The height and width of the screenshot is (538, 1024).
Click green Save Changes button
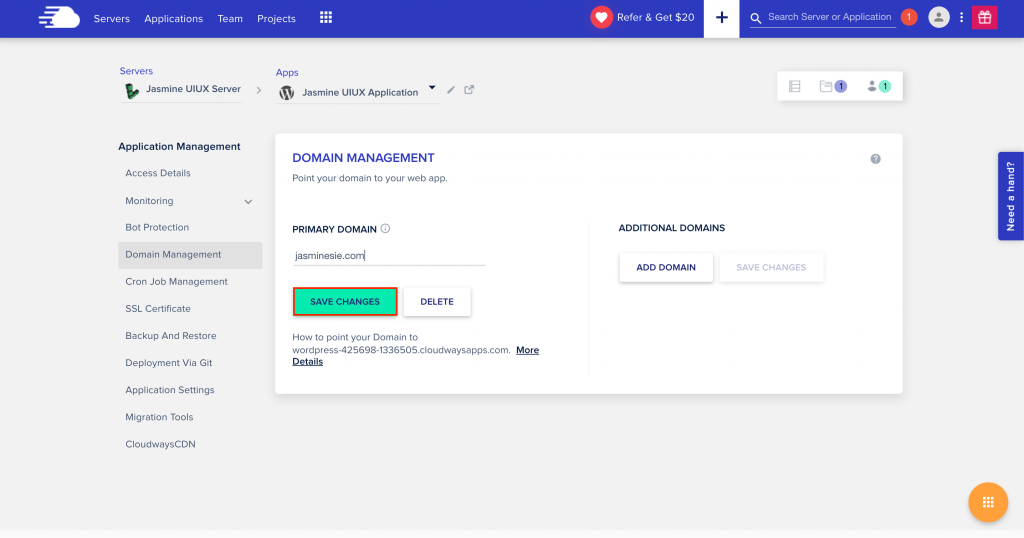coord(345,302)
